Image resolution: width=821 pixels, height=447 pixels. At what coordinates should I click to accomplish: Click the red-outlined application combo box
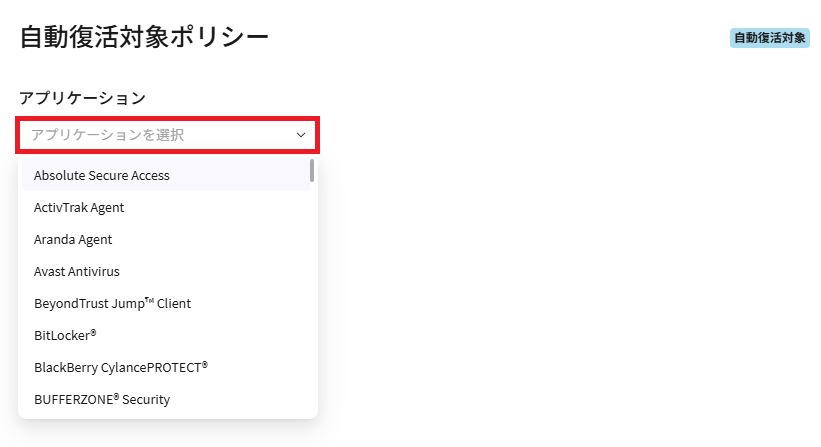167,135
